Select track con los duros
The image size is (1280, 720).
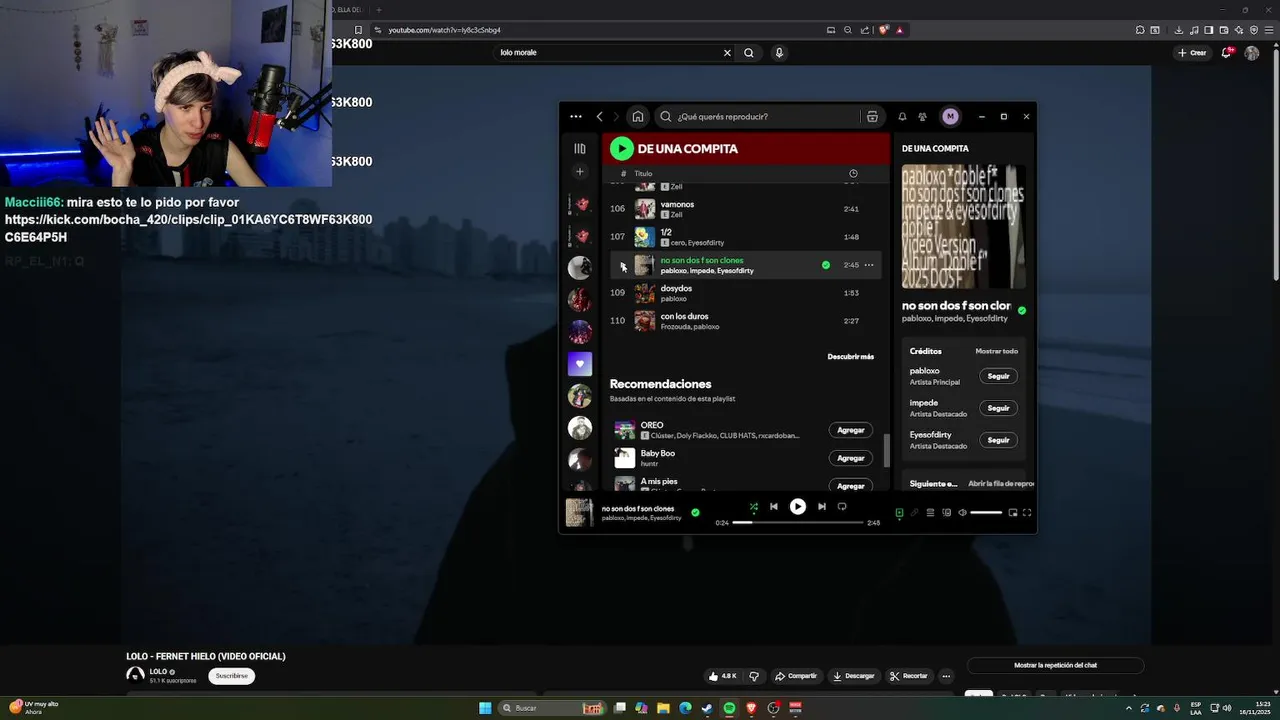click(x=745, y=321)
